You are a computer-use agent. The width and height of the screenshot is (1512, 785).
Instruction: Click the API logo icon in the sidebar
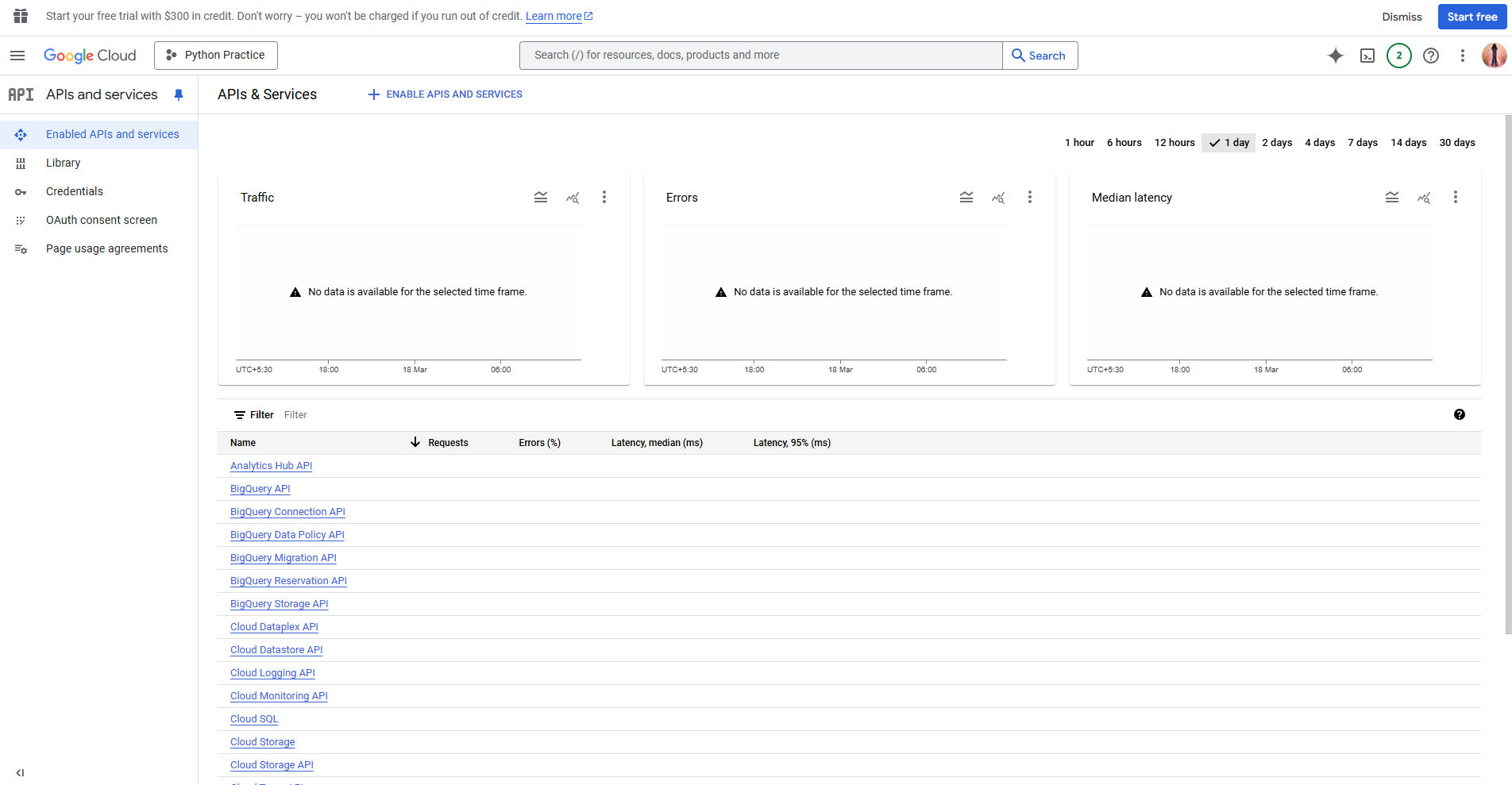21,94
